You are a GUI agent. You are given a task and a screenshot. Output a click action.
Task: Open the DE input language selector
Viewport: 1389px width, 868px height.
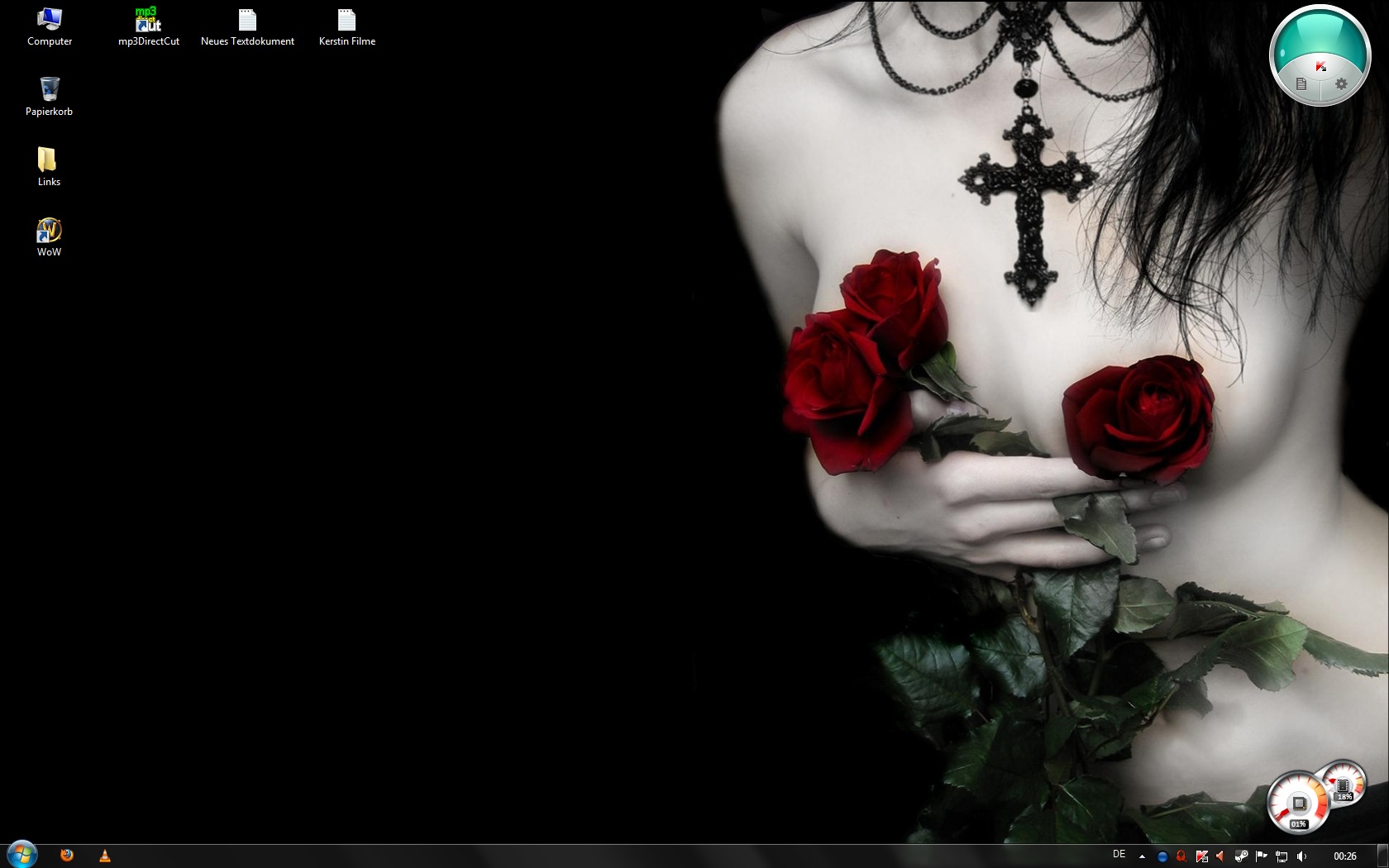[1119, 855]
